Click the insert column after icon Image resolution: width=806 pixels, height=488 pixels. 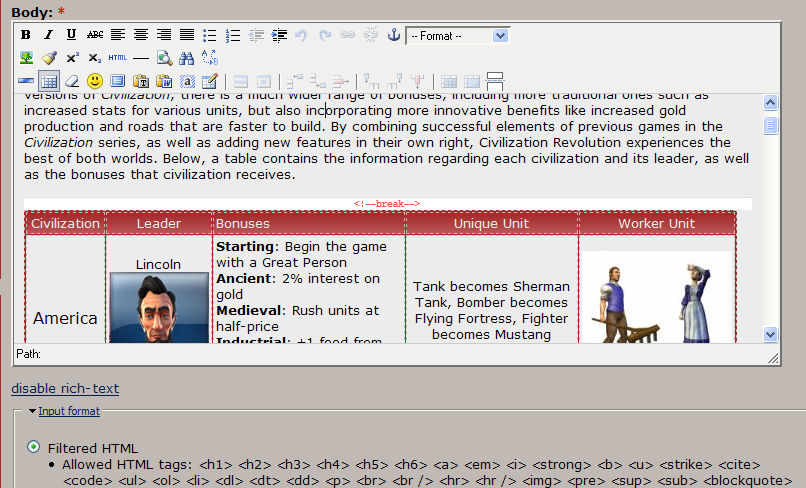click(x=394, y=81)
